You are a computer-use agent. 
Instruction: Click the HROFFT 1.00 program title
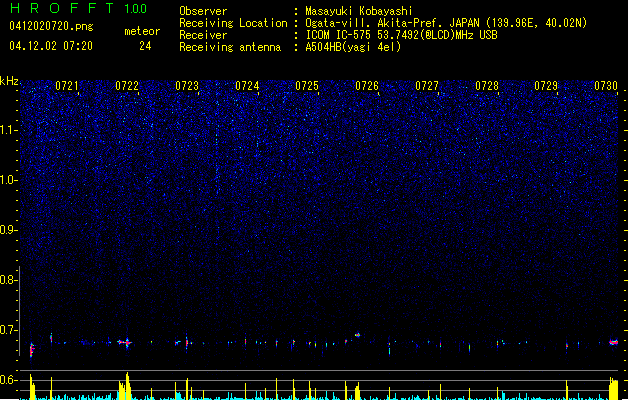coord(79,8)
